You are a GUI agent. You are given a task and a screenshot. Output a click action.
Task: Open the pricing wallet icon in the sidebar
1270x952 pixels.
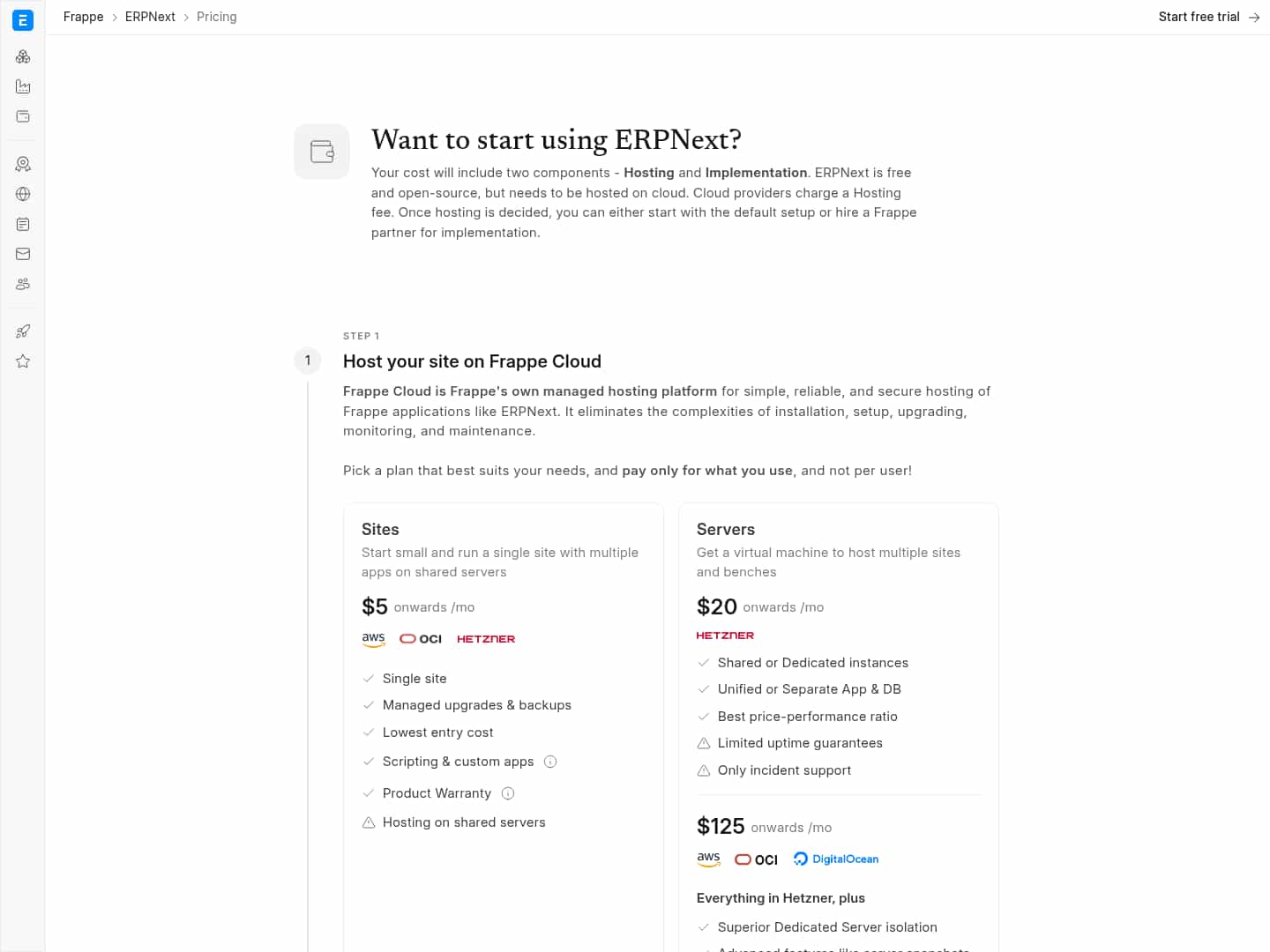22,115
